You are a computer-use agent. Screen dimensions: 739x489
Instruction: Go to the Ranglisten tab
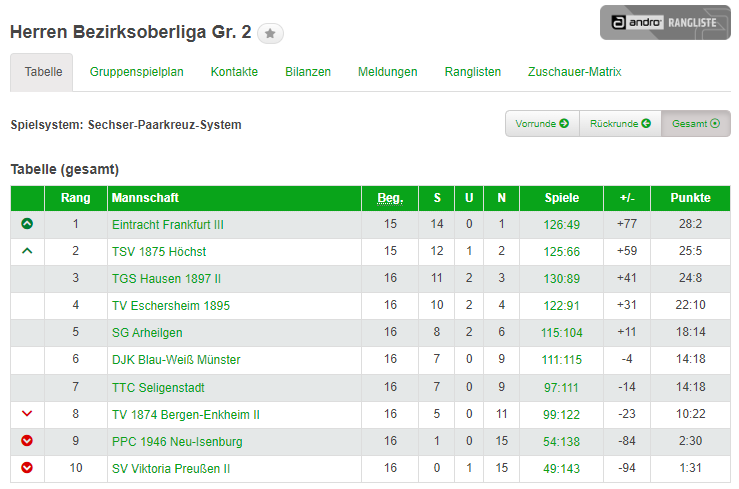tap(473, 72)
